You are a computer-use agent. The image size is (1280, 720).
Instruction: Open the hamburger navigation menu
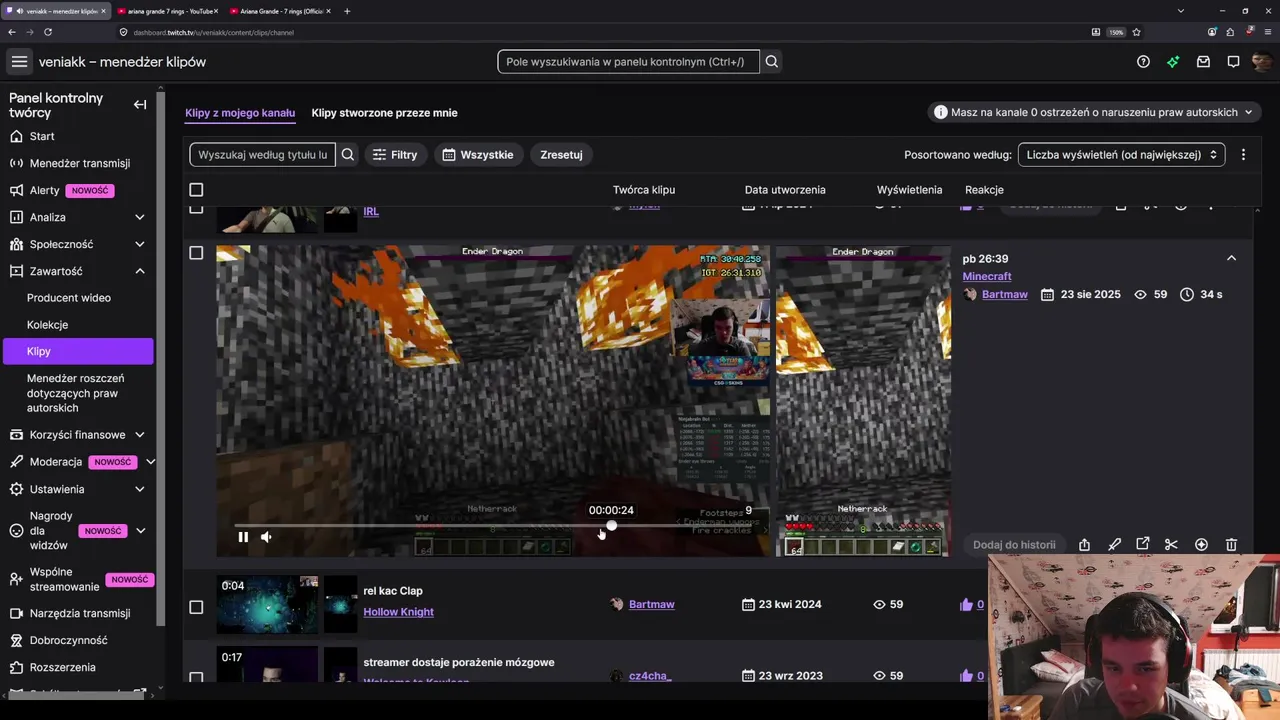click(x=19, y=62)
